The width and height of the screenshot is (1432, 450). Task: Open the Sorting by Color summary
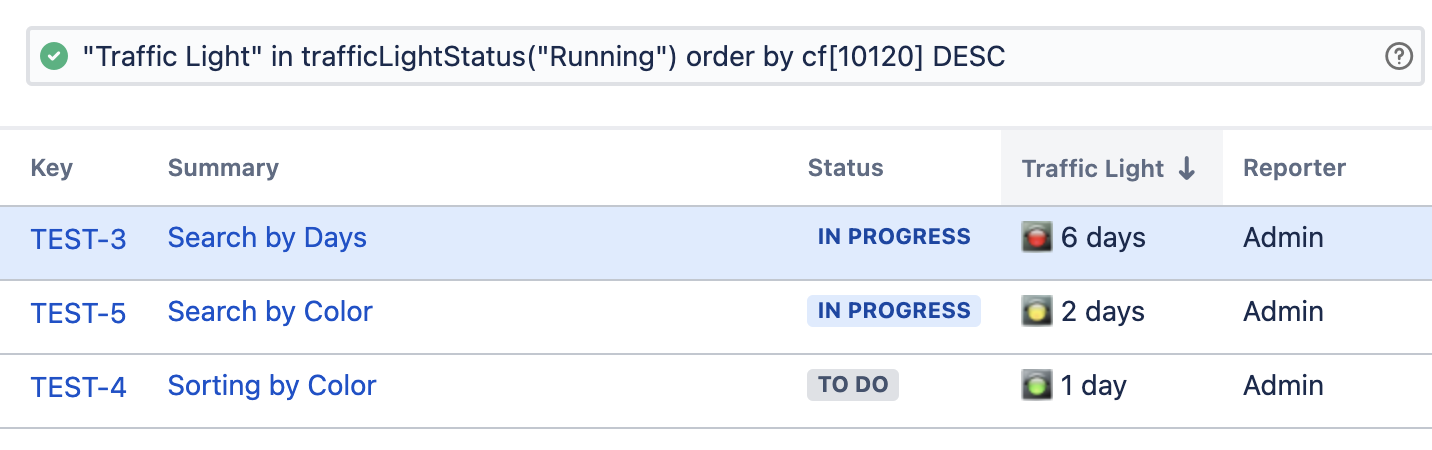[272, 386]
